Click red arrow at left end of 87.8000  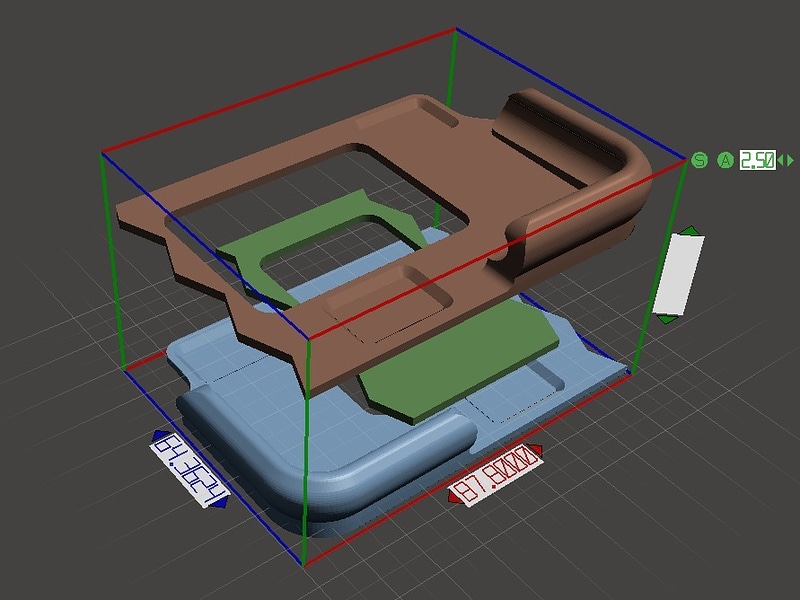454,496
